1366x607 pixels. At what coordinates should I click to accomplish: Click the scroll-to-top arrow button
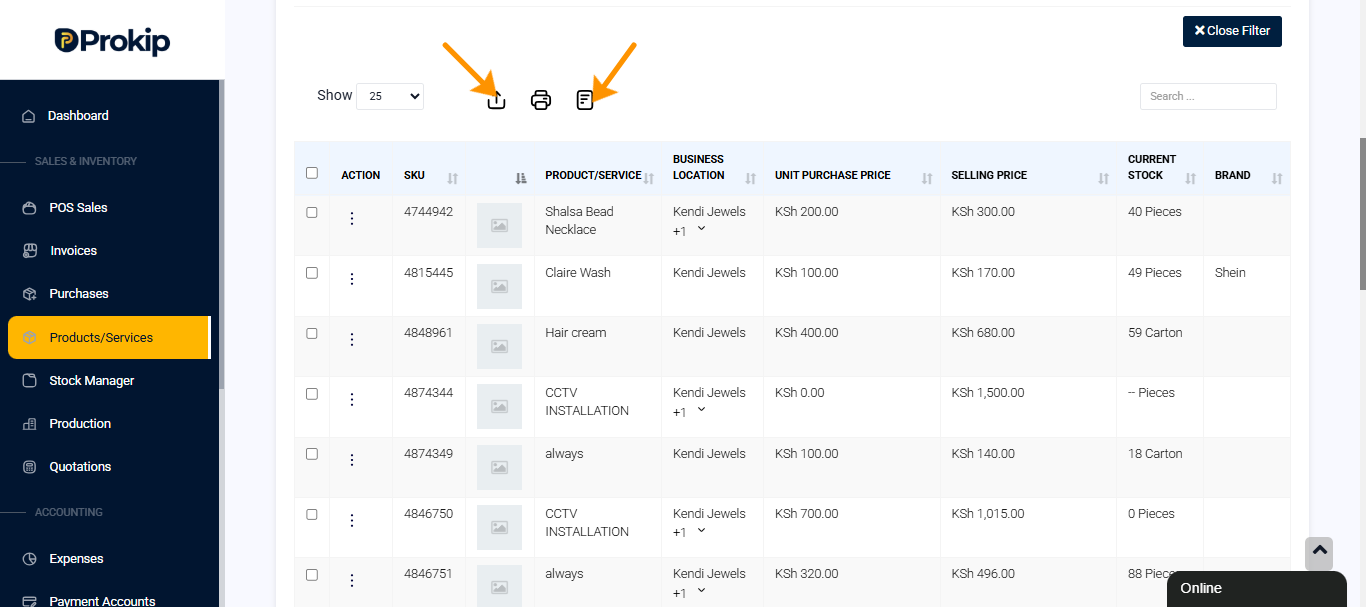[x=1319, y=553]
